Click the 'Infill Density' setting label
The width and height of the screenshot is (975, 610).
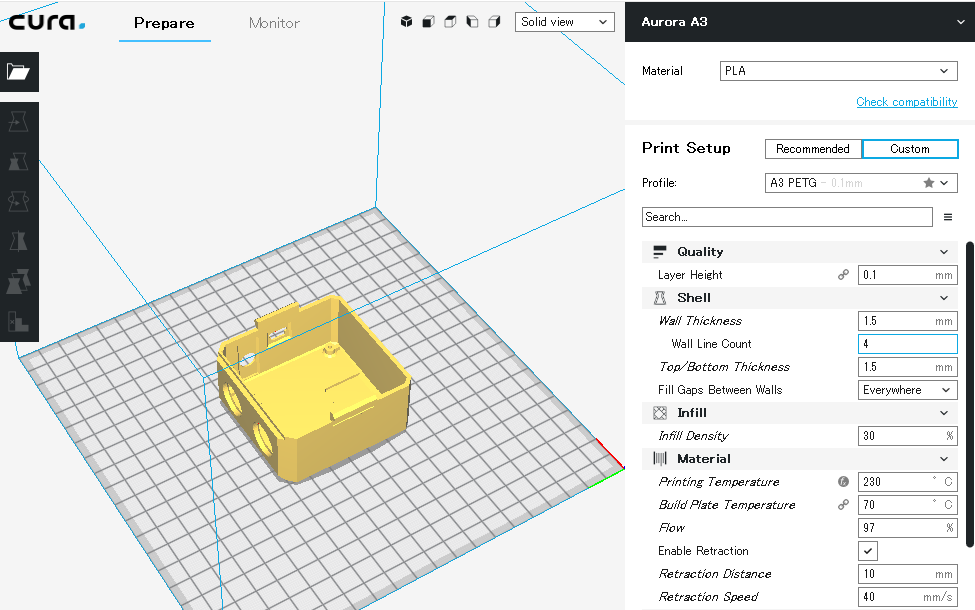pos(693,436)
